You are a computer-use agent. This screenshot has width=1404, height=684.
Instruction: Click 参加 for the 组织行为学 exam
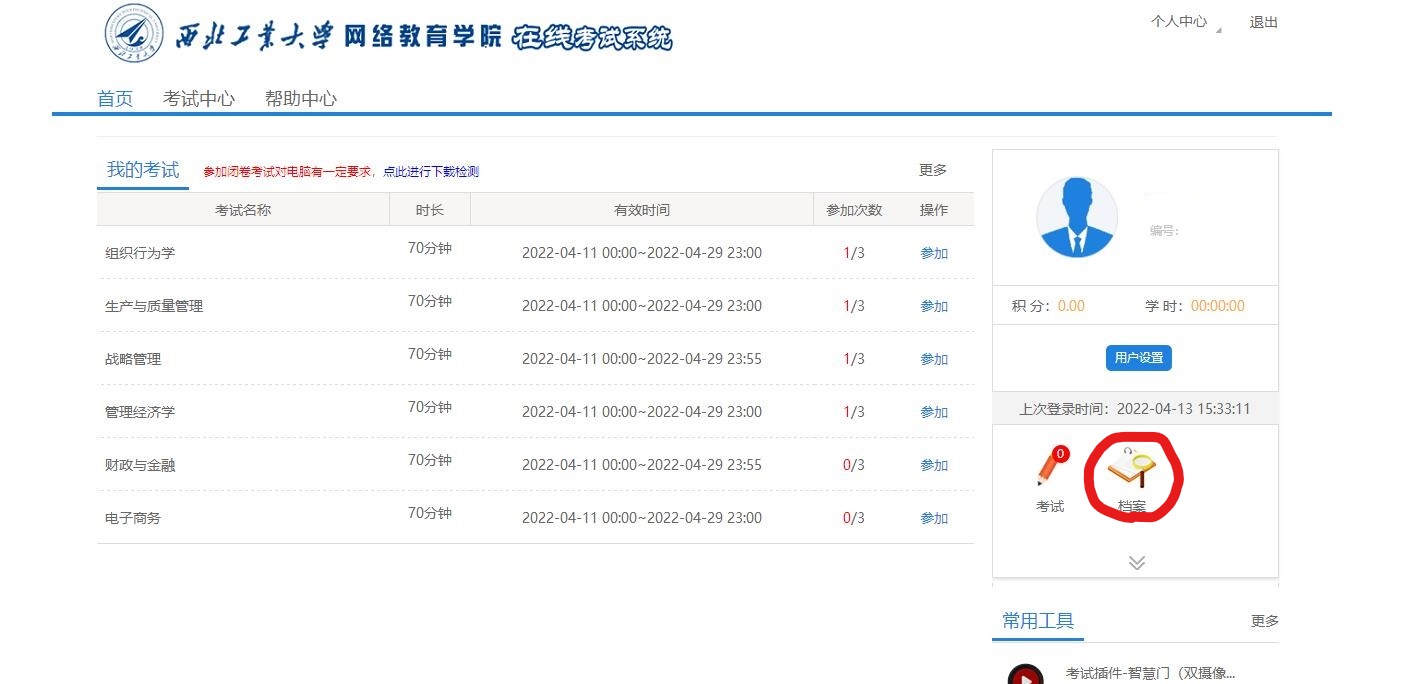(932, 253)
